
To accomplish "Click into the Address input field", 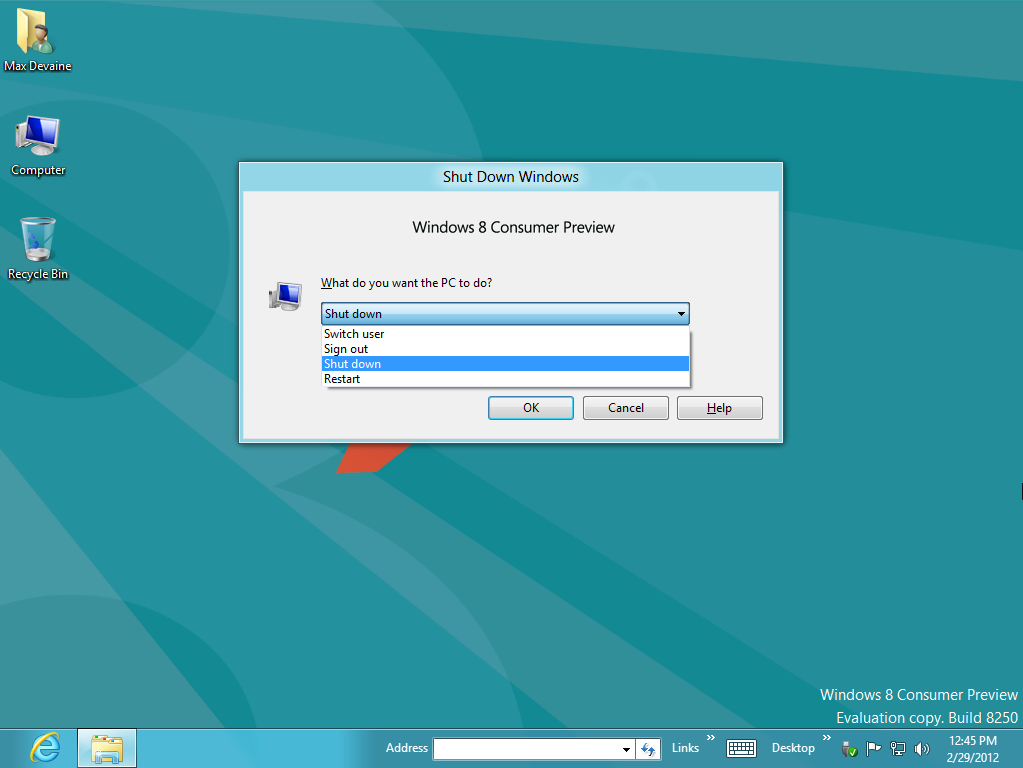I will pos(526,749).
